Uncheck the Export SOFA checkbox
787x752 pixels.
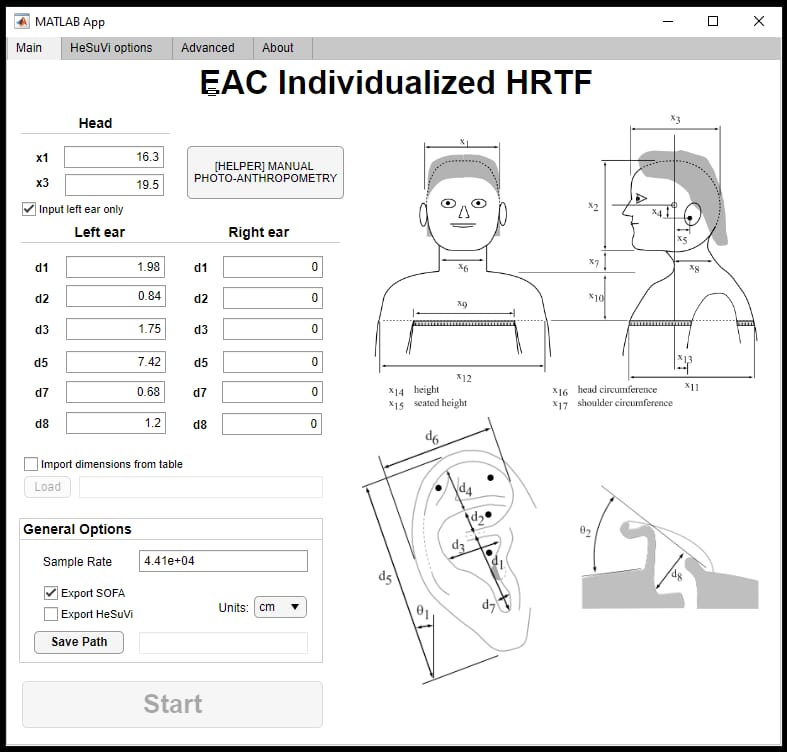pos(51,593)
